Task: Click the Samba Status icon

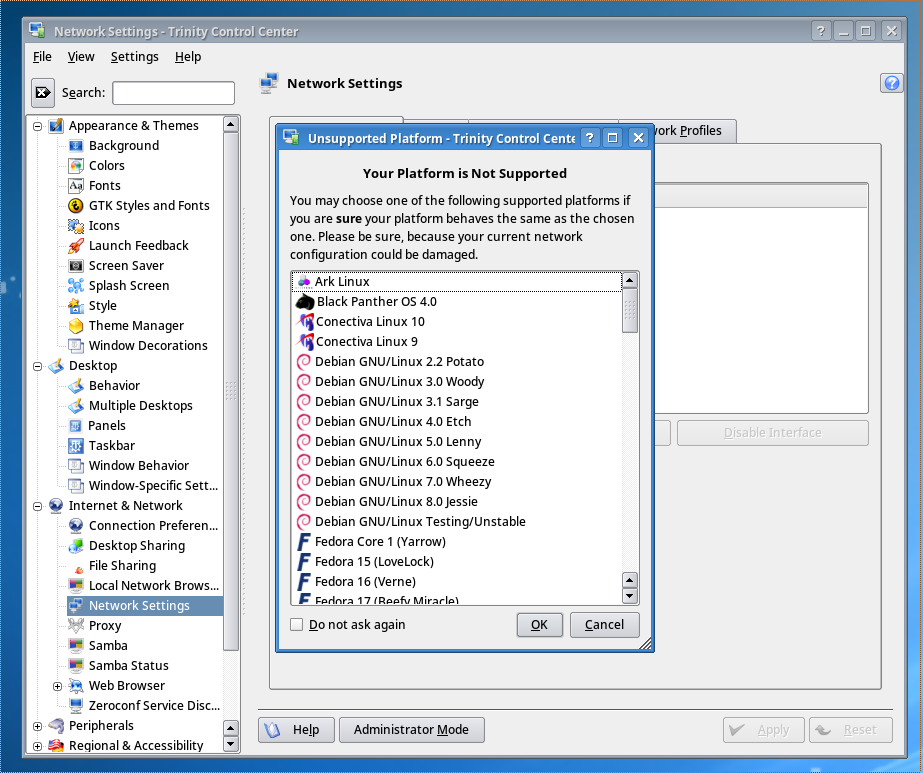Action: 76,666
